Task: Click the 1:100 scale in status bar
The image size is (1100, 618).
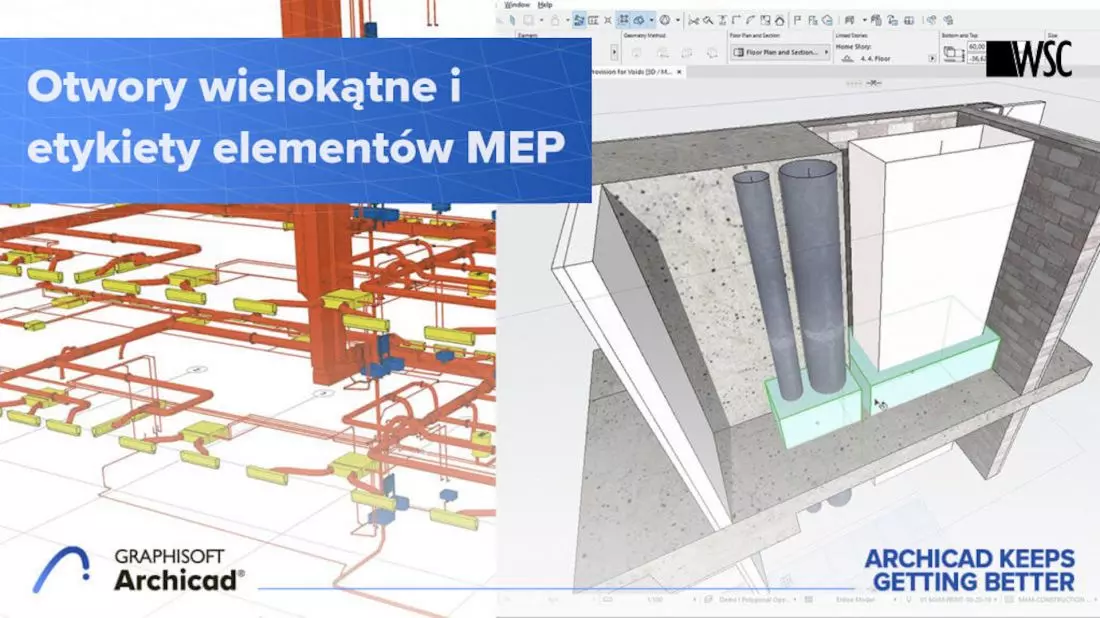Action: point(655,600)
